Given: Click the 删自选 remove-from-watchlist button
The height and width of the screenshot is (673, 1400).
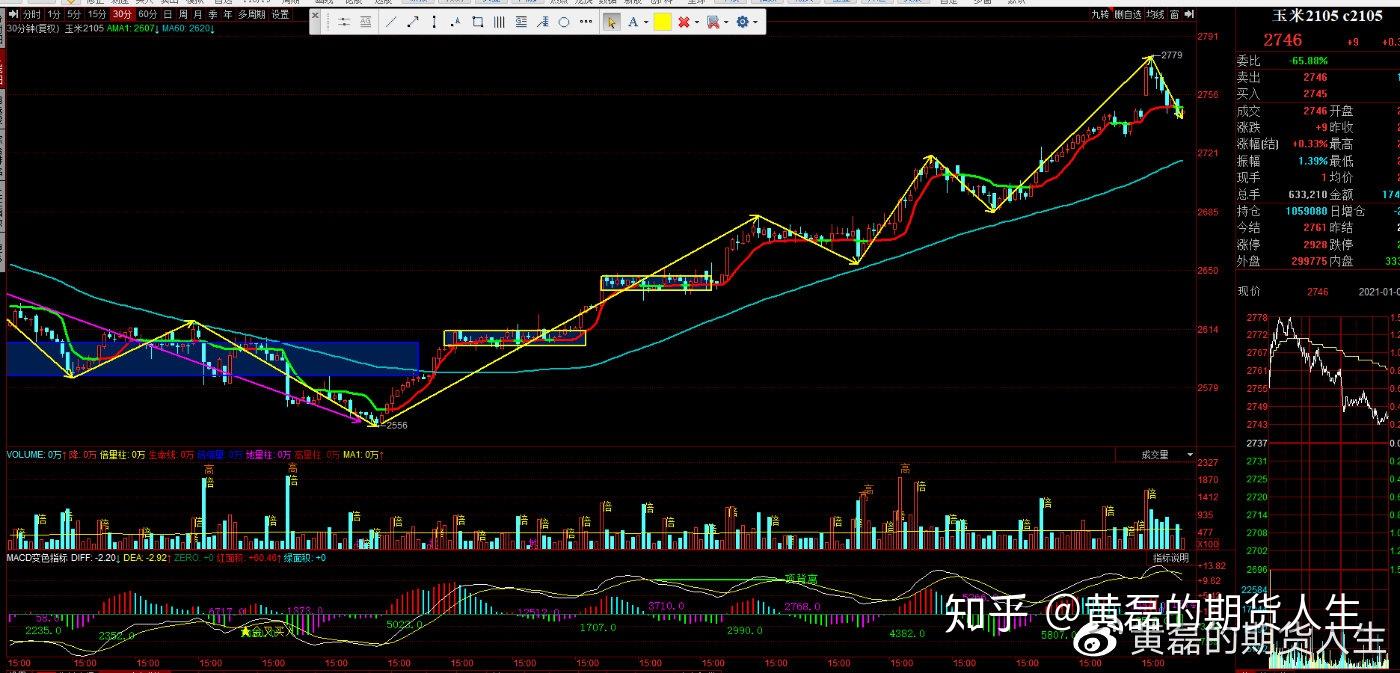Looking at the screenshot, I should point(1129,15).
